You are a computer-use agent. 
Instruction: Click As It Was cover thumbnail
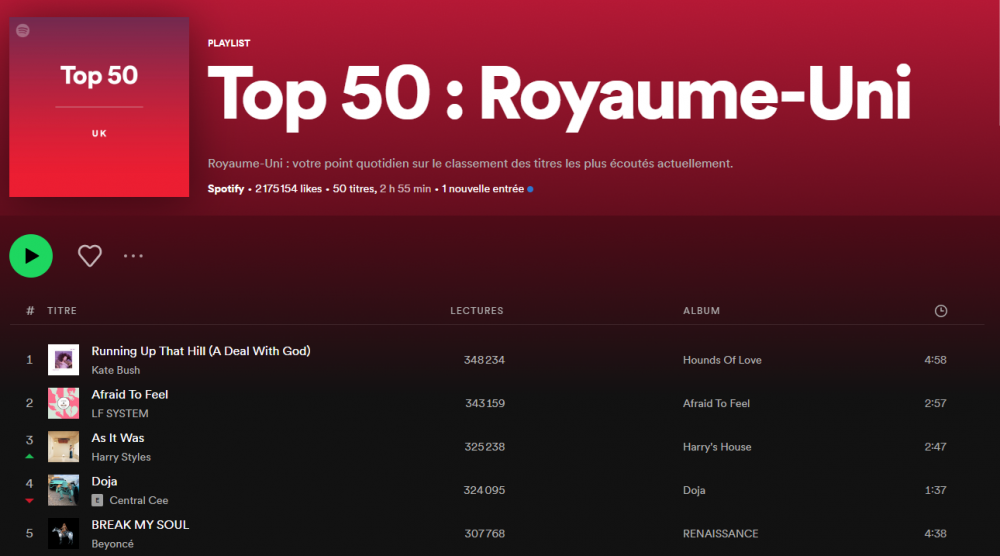(63, 446)
